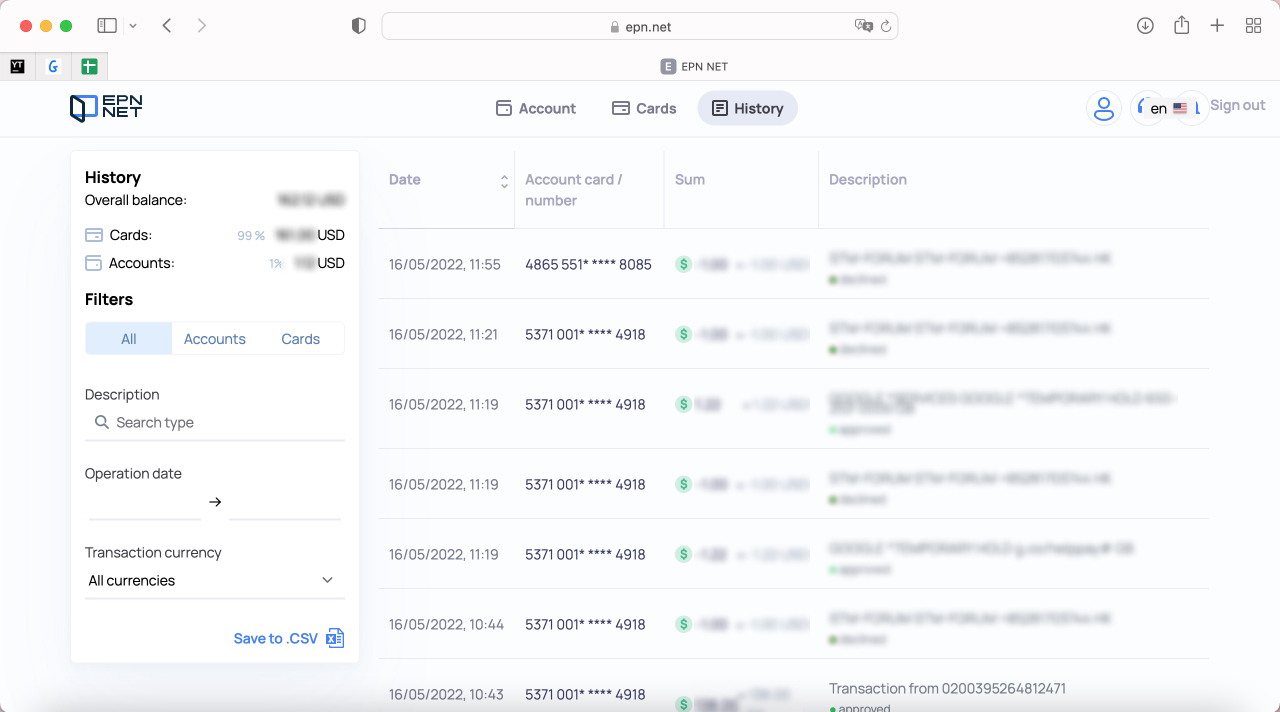Expand the All currencies dropdown
Viewport: 1280px width, 712px height.
click(214, 580)
